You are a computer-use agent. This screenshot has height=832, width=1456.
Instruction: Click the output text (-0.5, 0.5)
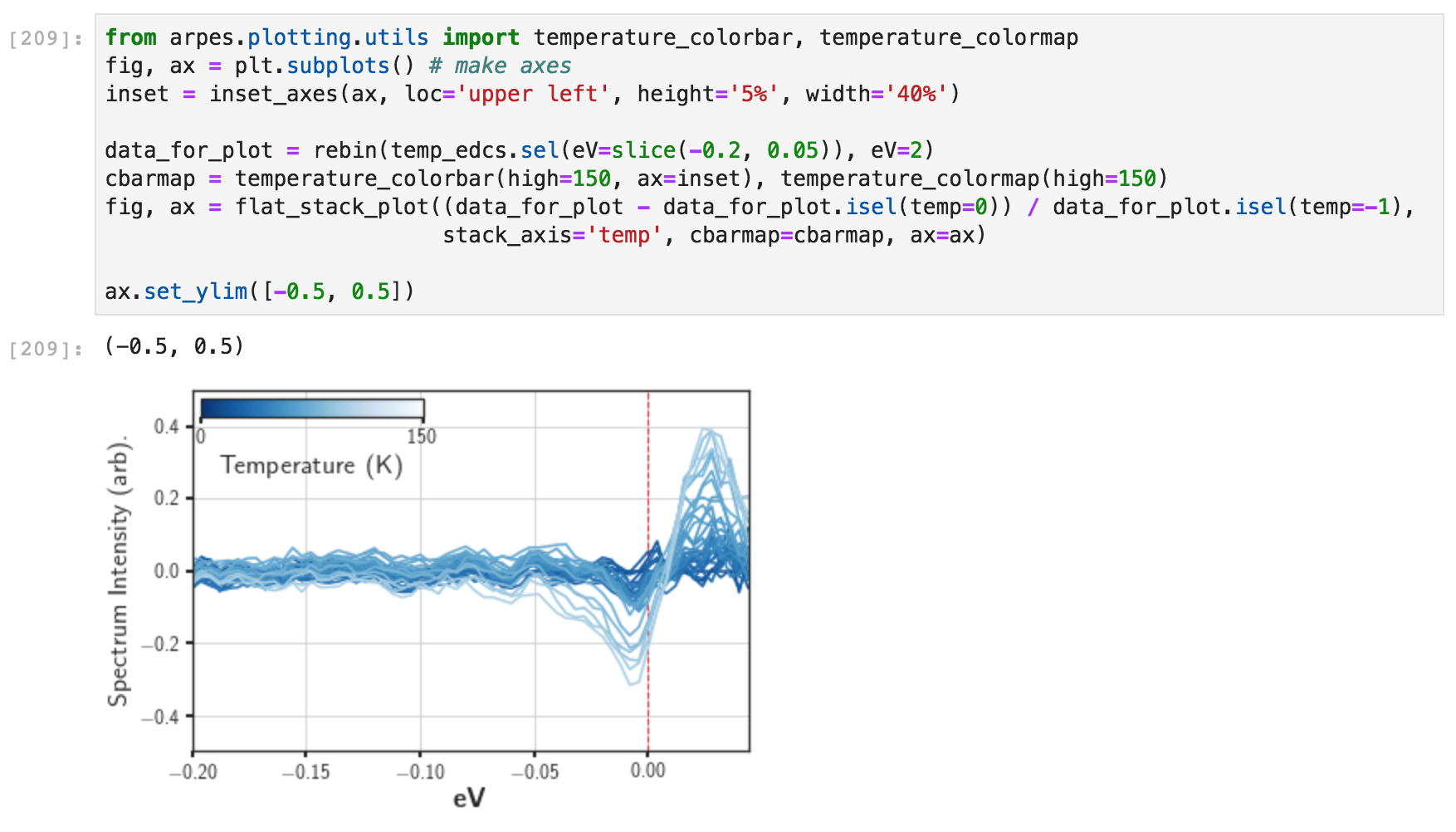174,346
